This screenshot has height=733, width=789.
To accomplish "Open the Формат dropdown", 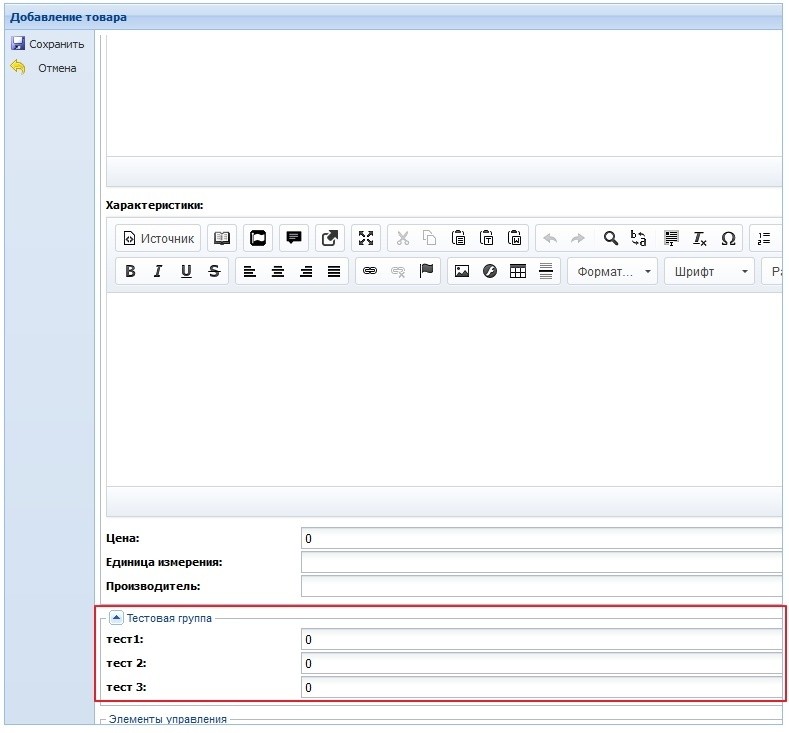I will [x=612, y=271].
